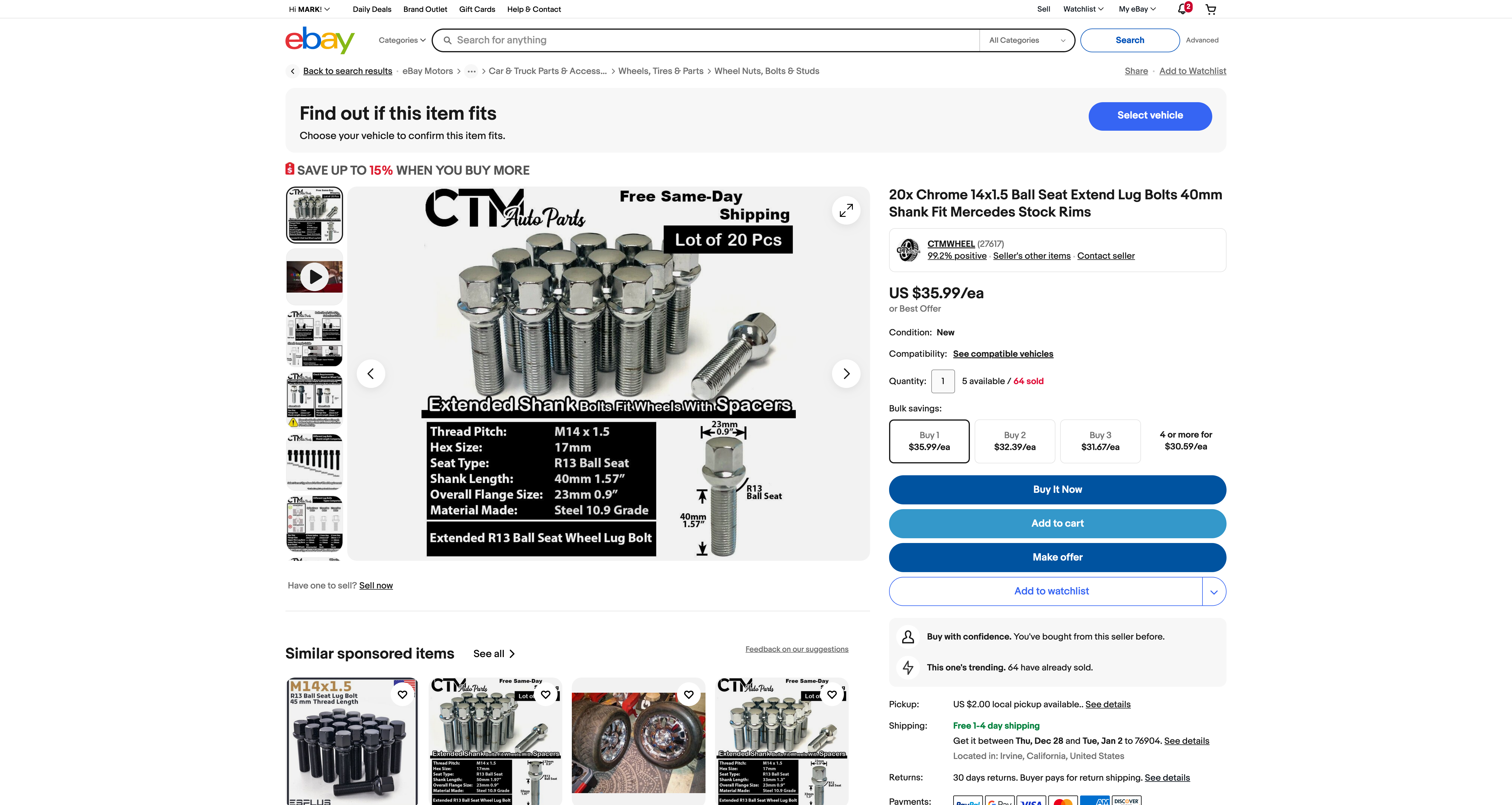Viewport: 1512px width, 805px height.
Task: Open Wheels, Tires & Parts breadcrumb
Action: [x=660, y=71]
